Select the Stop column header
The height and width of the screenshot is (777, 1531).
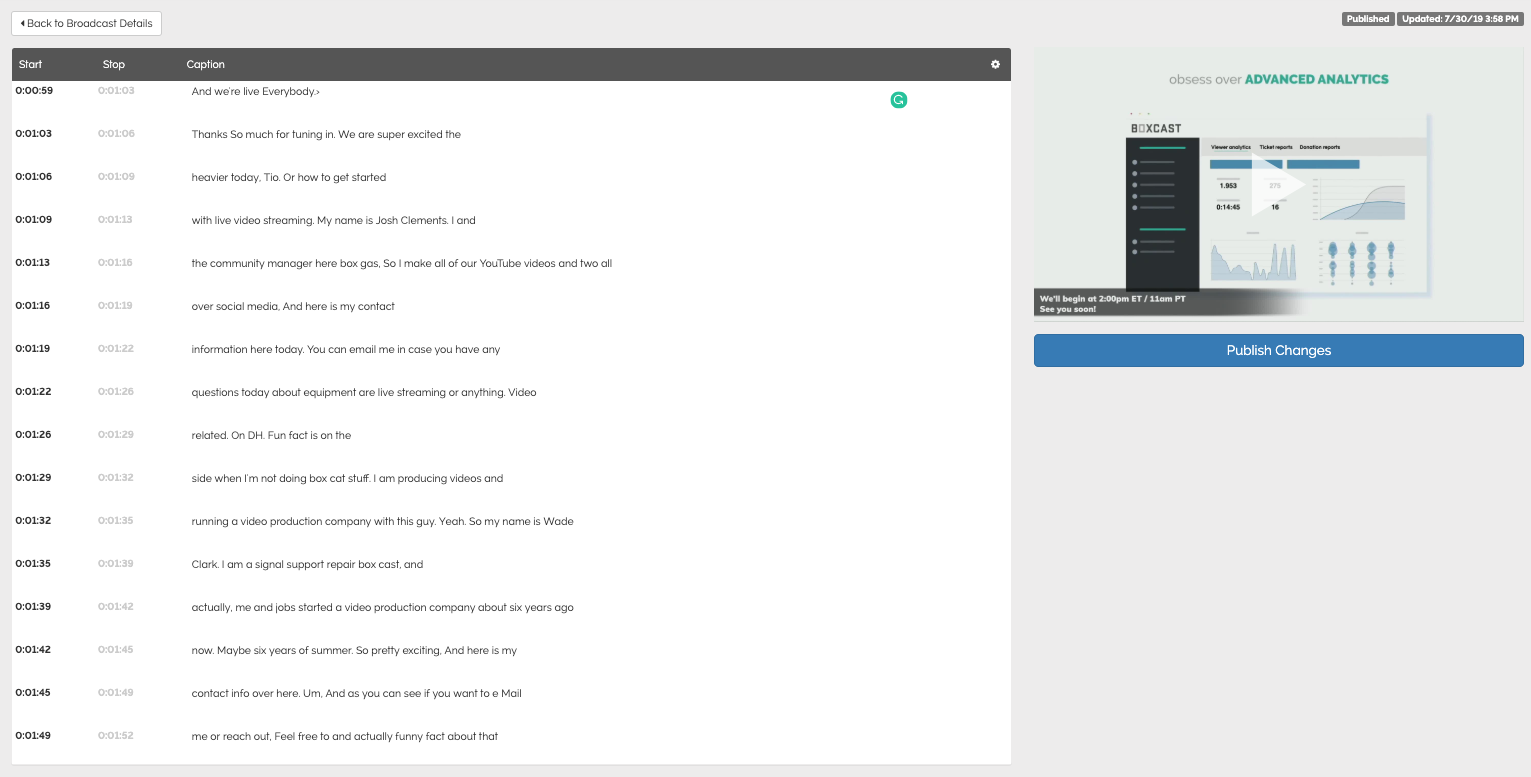[x=114, y=65]
